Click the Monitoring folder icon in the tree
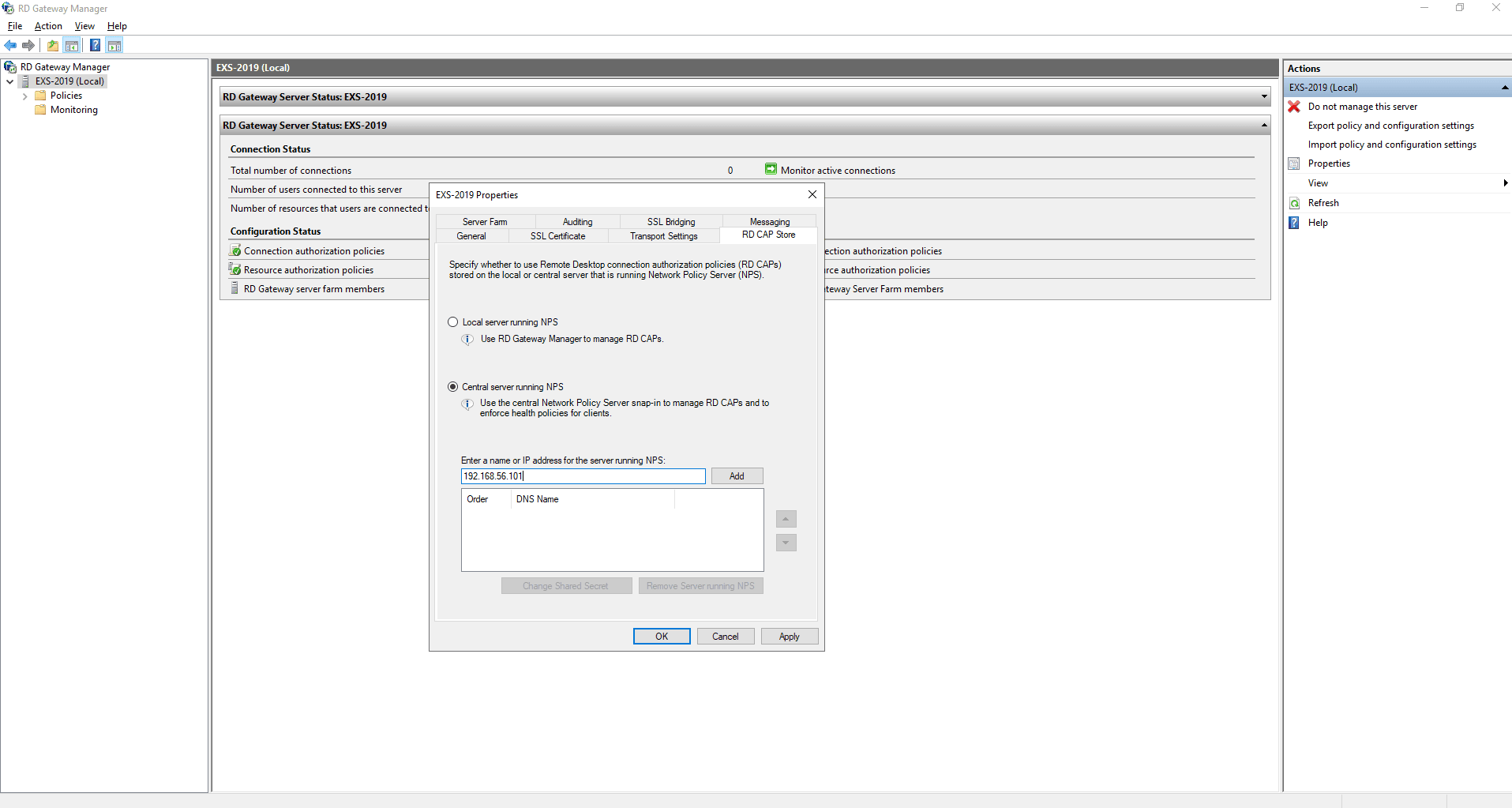This screenshot has height=808, width=1512. pos(40,110)
